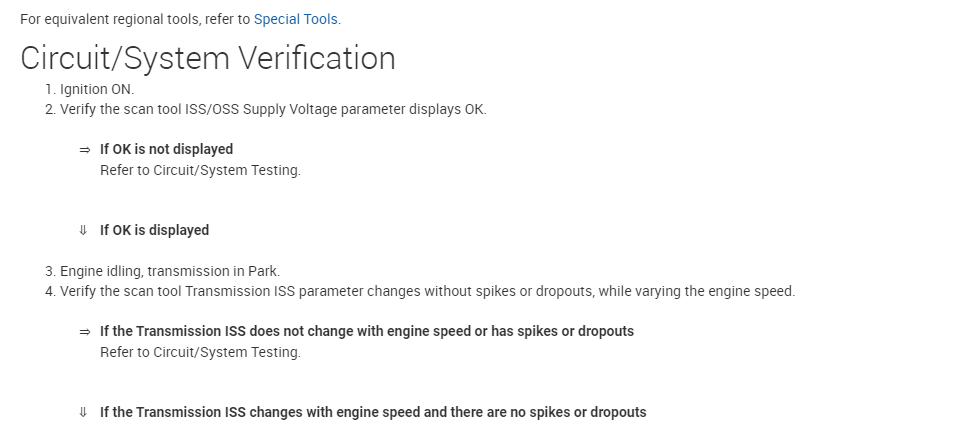The image size is (969, 437).
Task: Click list number 4 before Transmission ISS step
Action: coord(50,292)
